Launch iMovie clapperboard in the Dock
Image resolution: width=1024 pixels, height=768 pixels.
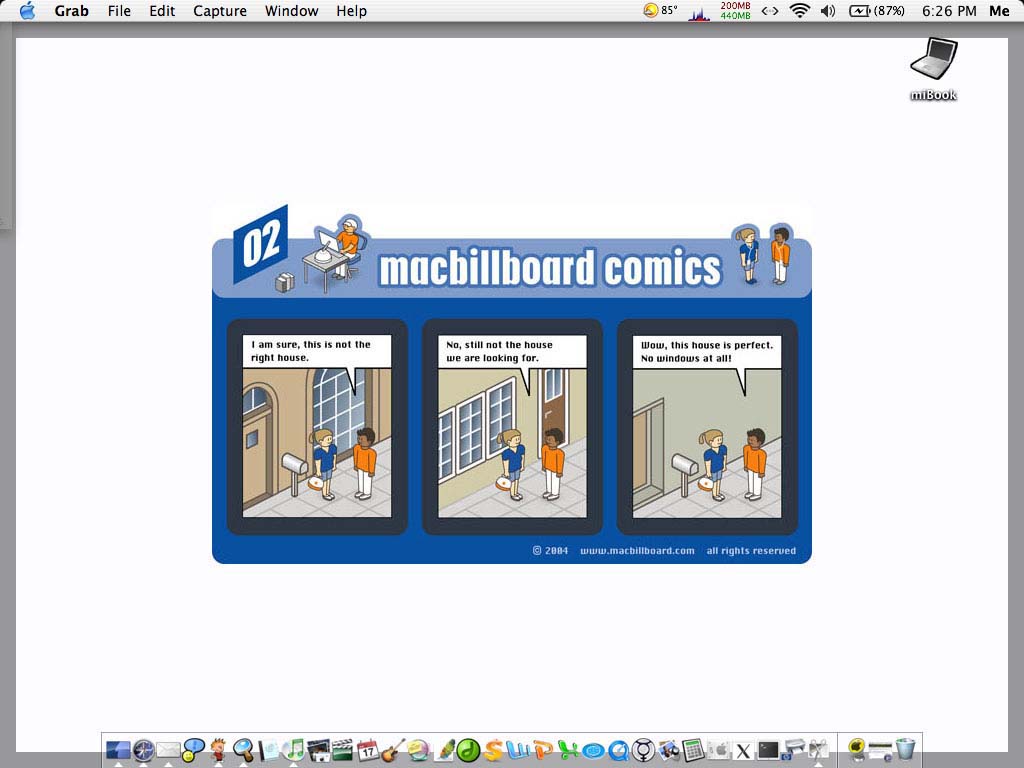(343, 750)
